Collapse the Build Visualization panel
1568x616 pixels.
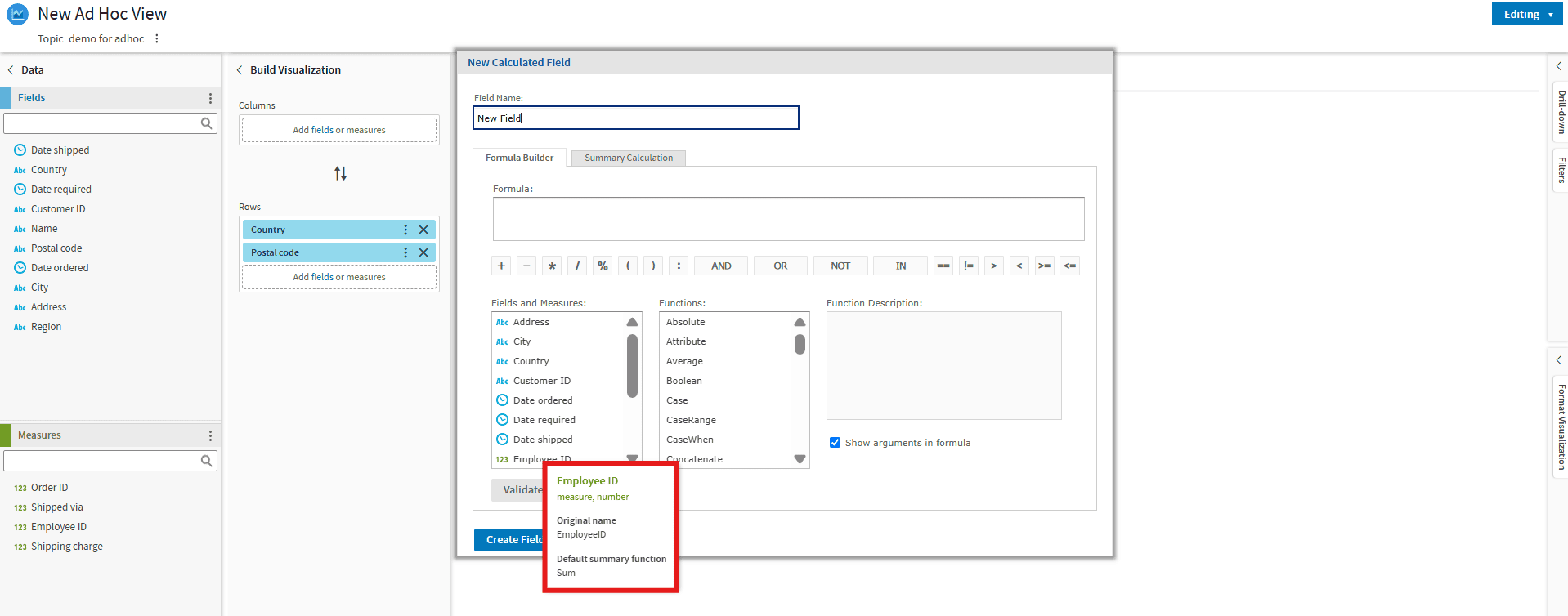pos(240,70)
